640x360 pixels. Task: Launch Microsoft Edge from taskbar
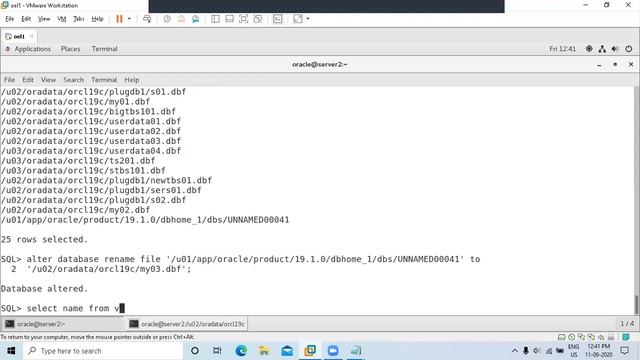[241, 351]
